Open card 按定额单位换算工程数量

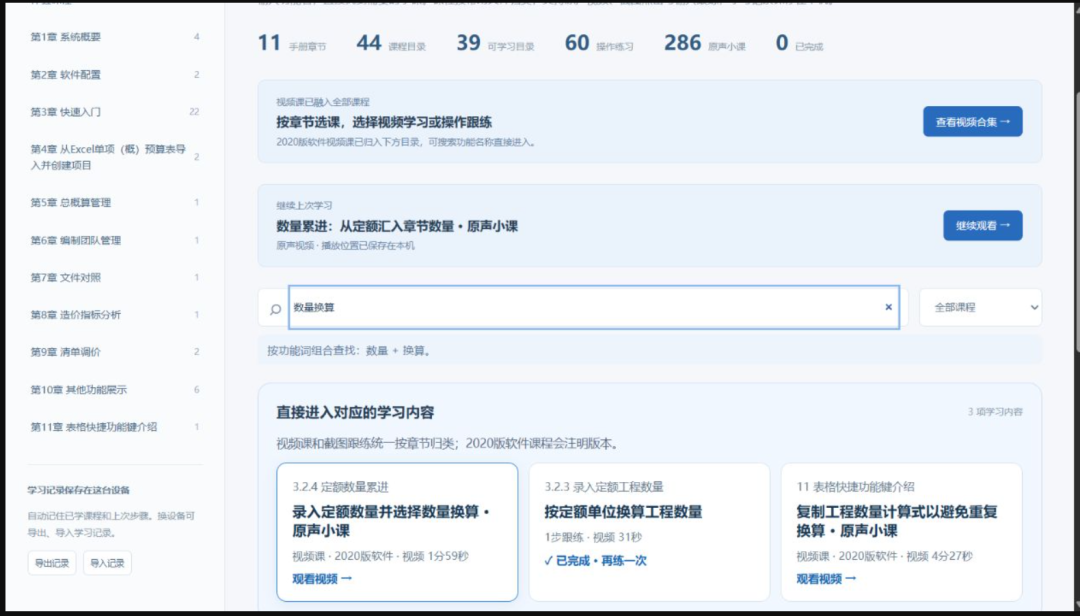coord(649,532)
